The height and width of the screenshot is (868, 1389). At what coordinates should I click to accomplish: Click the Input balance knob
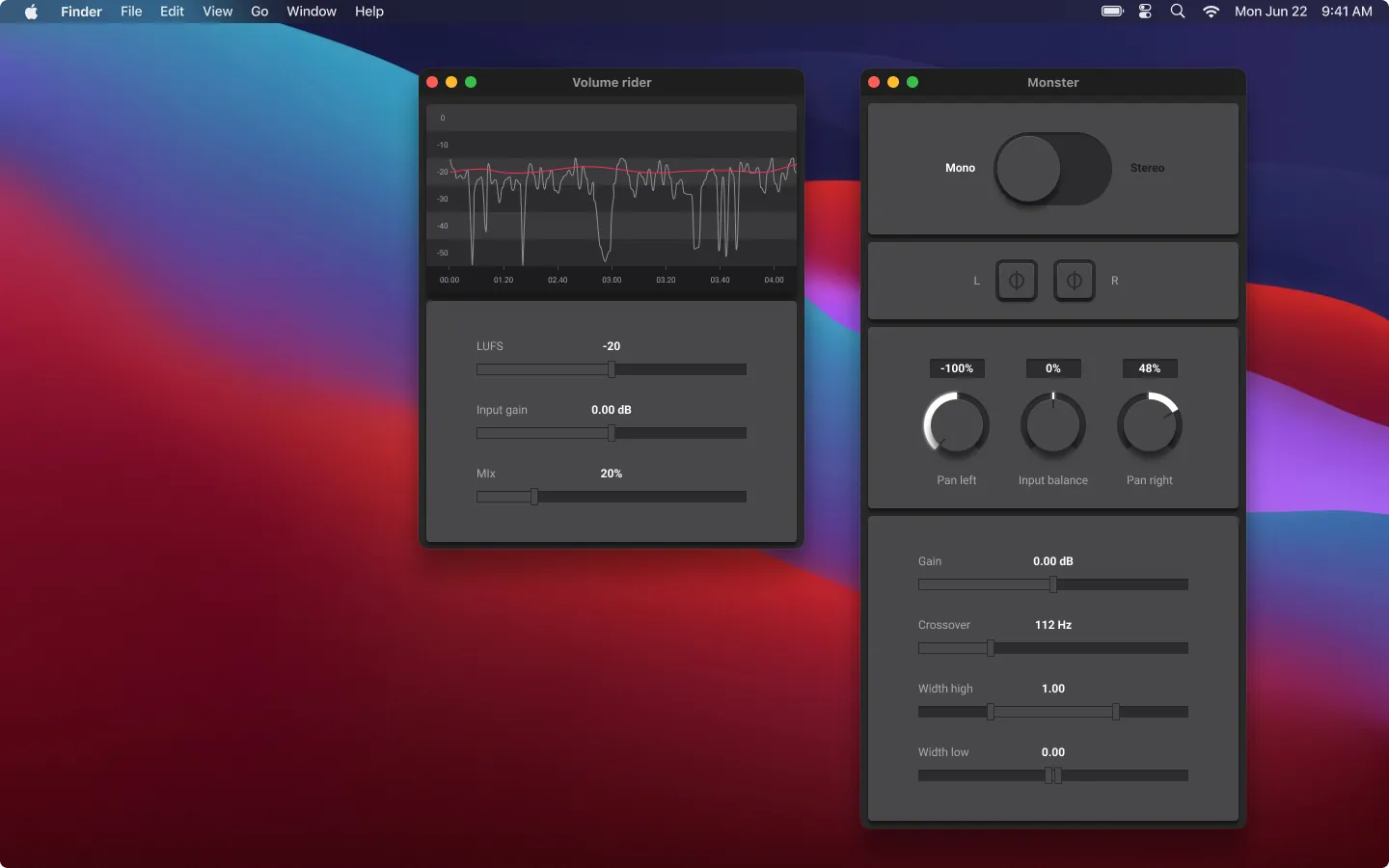coord(1052,425)
